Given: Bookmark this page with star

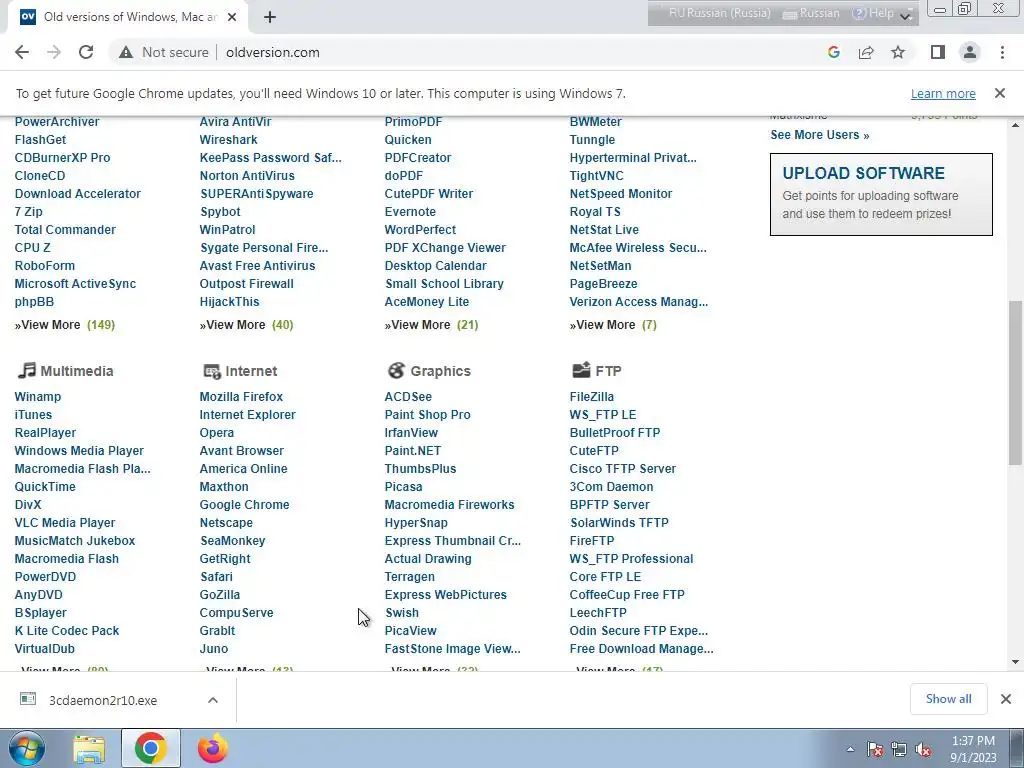Looking at the screenshot, I should tap(898, 52).
